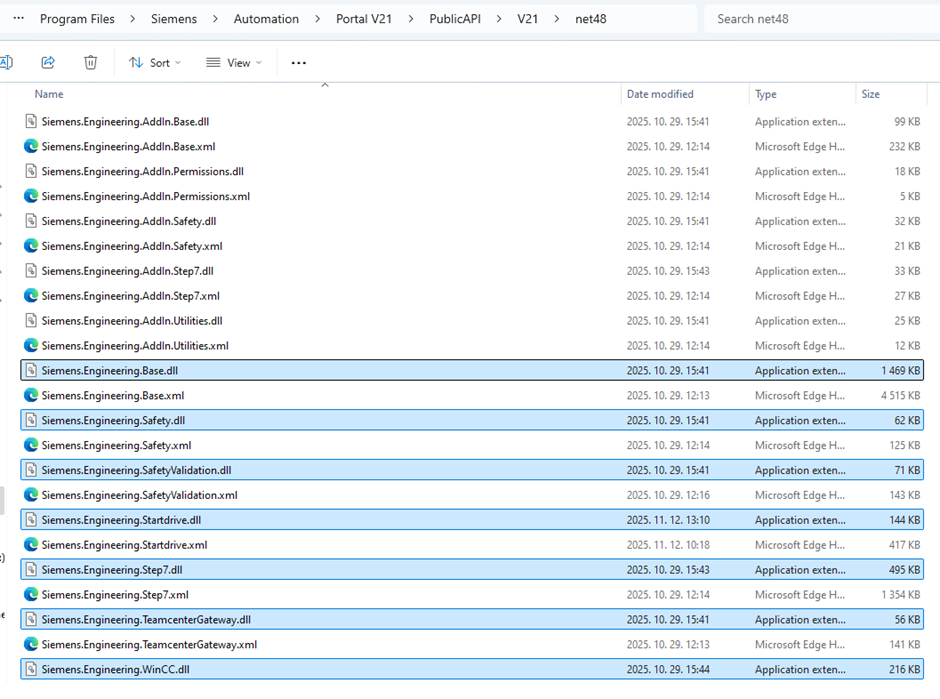This screenshot has width=940, height=699.
Task: Click the Rename icon in the toolbar
Action: (6, 62)
